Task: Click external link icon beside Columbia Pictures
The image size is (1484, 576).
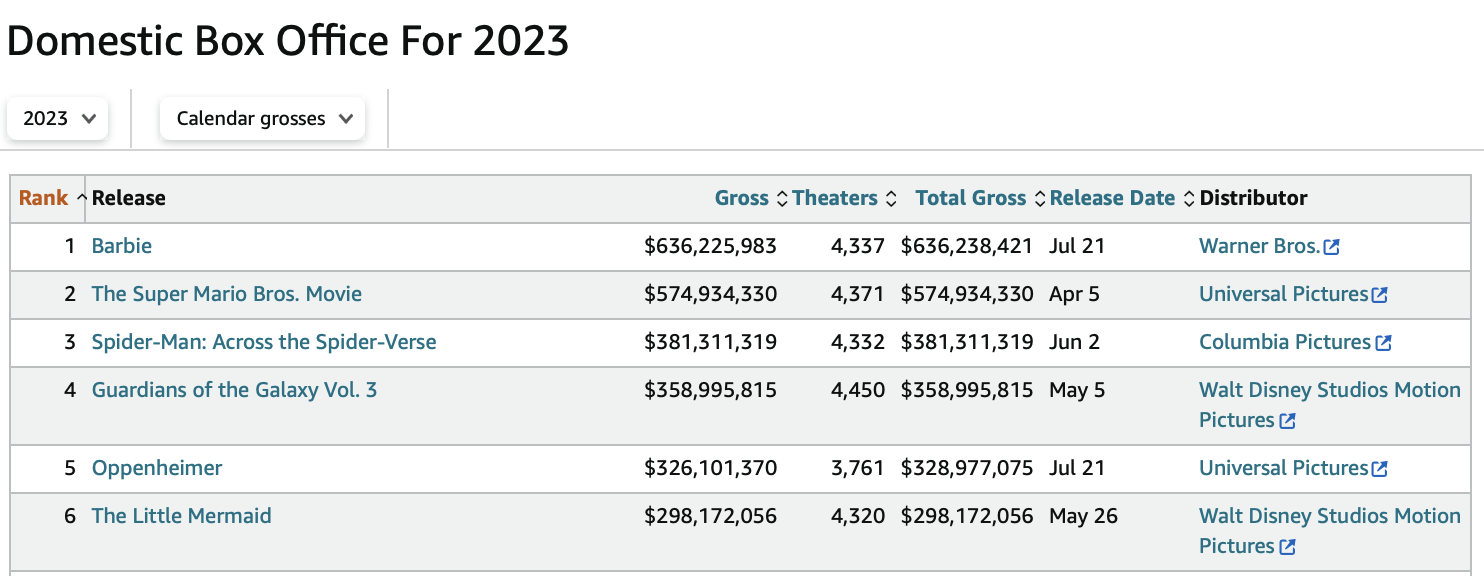Action: click(x=1383, y=343)
